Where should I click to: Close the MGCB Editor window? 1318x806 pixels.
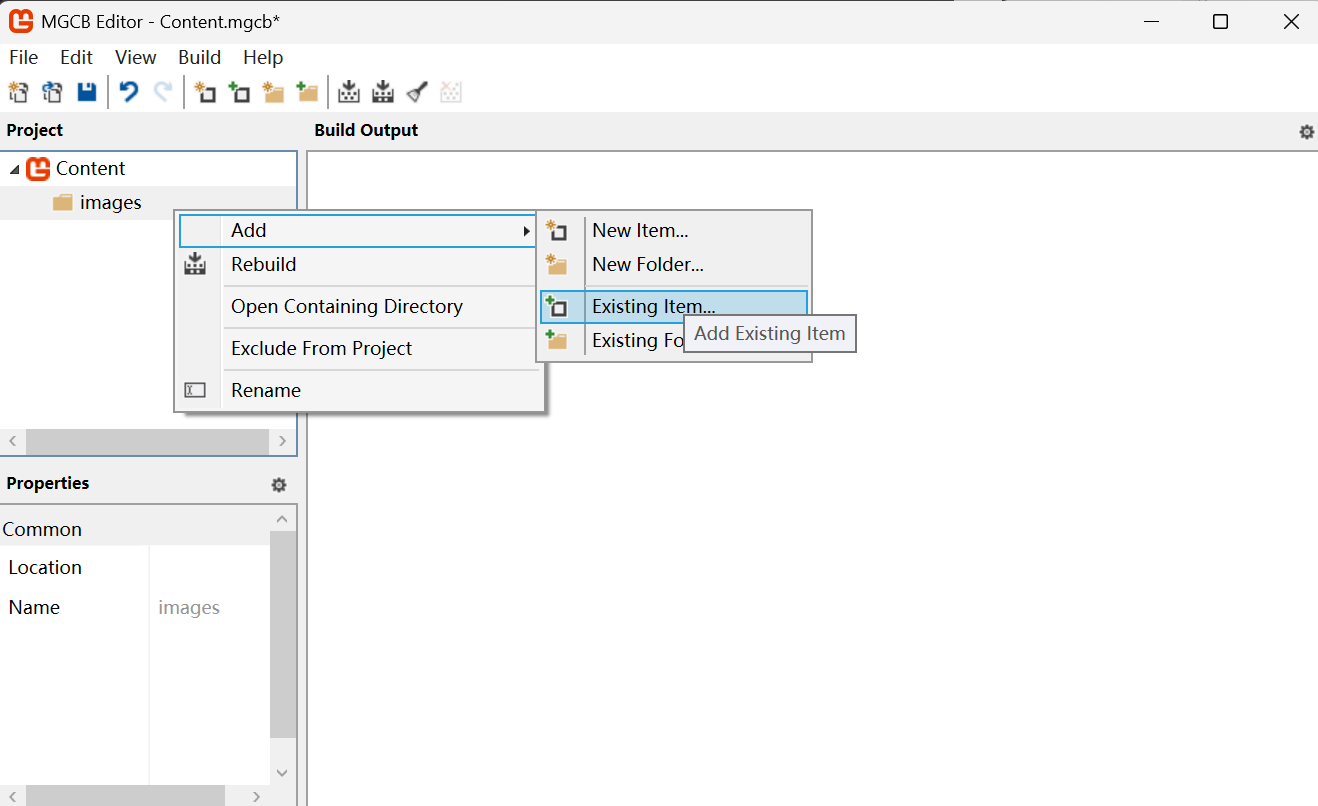1289,22
